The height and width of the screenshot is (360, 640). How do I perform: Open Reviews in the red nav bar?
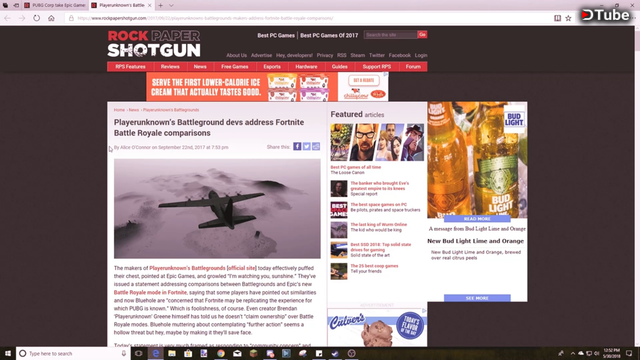(x=170, y=67)
